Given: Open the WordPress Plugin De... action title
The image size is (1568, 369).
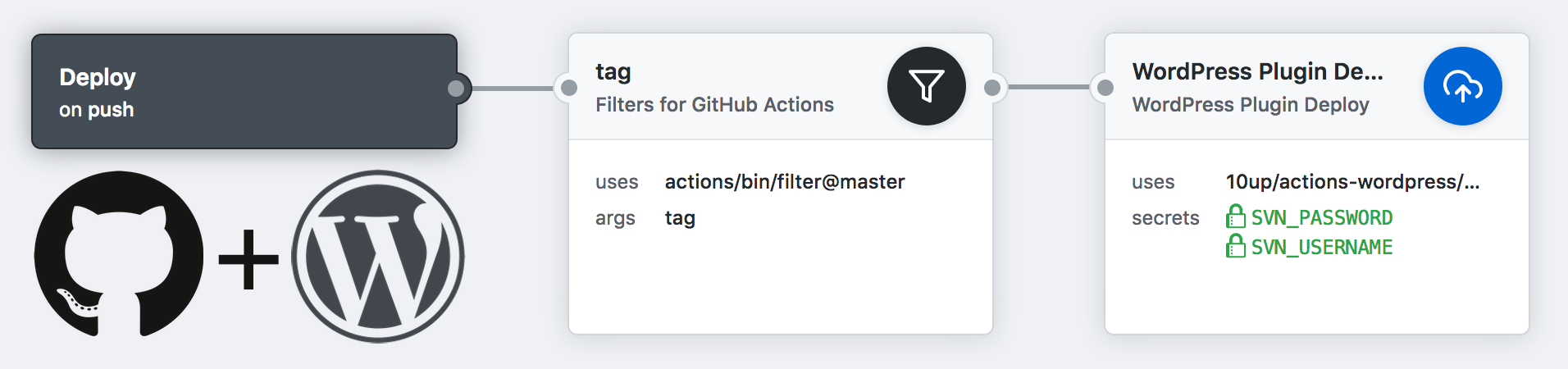Looking at the screenshot, I should tap(1256, 72).
